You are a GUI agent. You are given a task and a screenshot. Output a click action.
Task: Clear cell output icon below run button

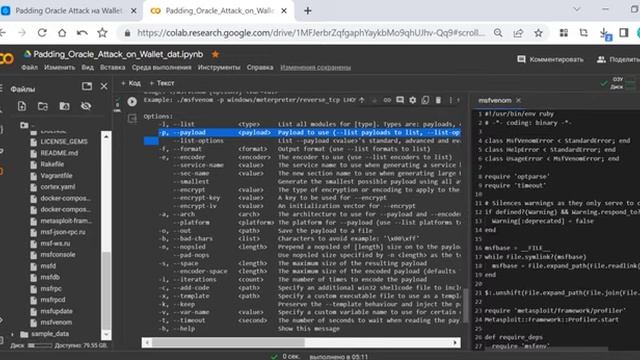(132, 119)
